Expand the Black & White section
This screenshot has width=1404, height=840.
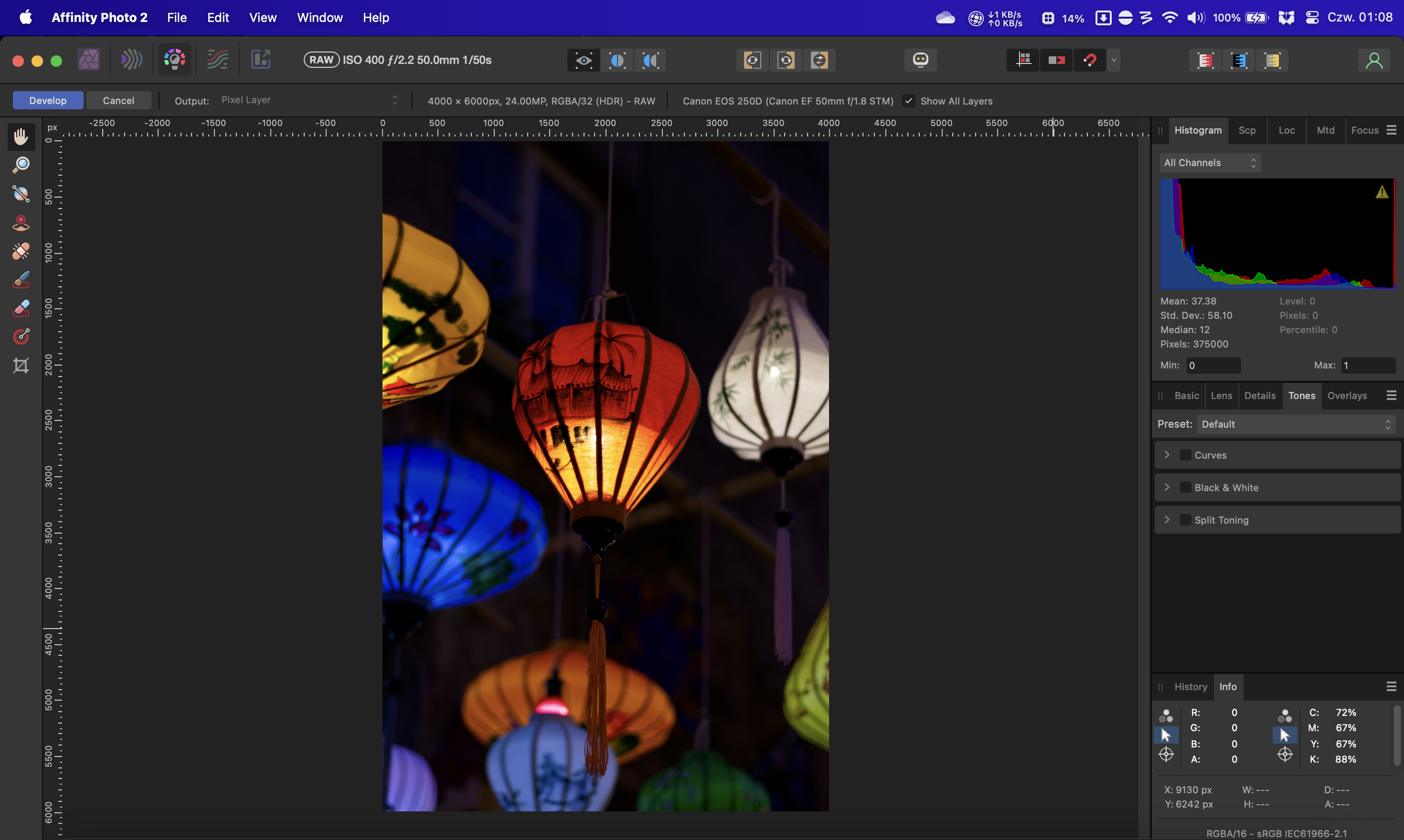1167,487
